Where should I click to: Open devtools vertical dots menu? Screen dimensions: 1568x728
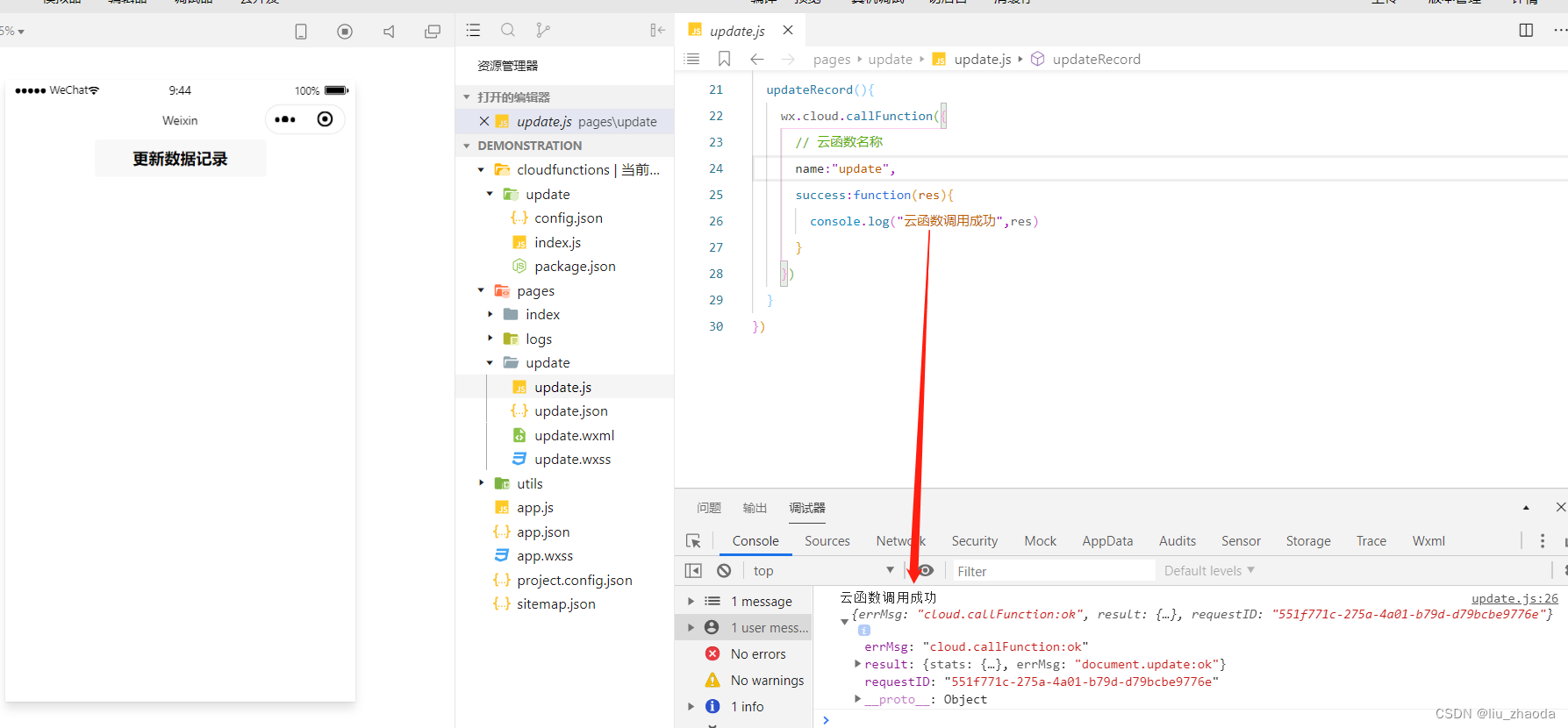(1543, 541)
